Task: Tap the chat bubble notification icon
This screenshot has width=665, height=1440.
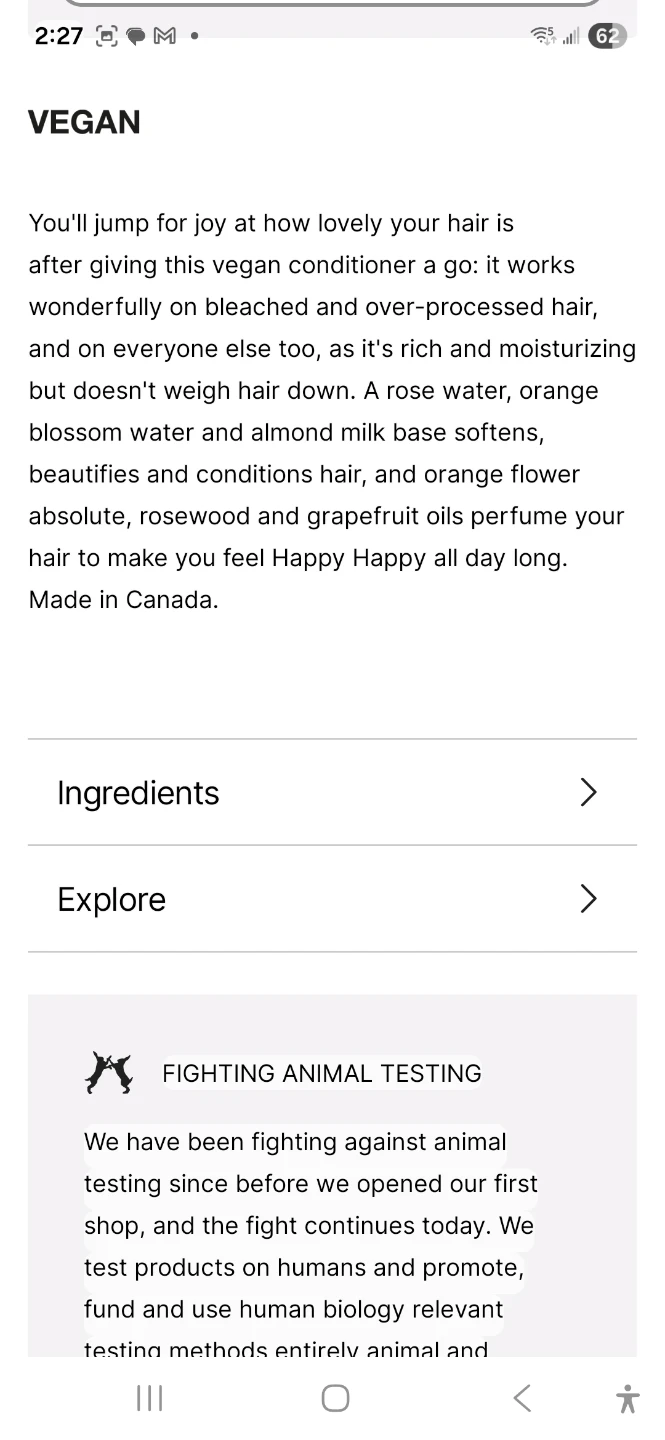Action: click(136, 37)
